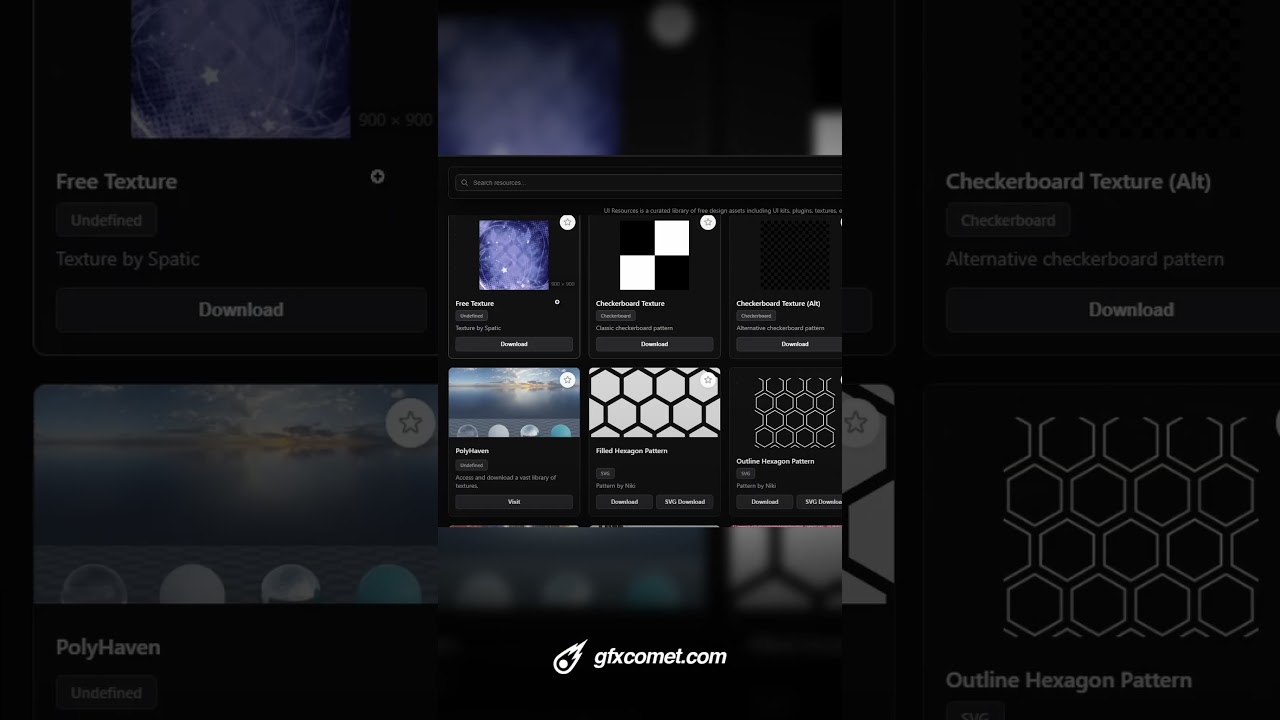
Task: Click 'Pattern by Niki' under Filled Hexagon Pattern
Action: [616, 486]
